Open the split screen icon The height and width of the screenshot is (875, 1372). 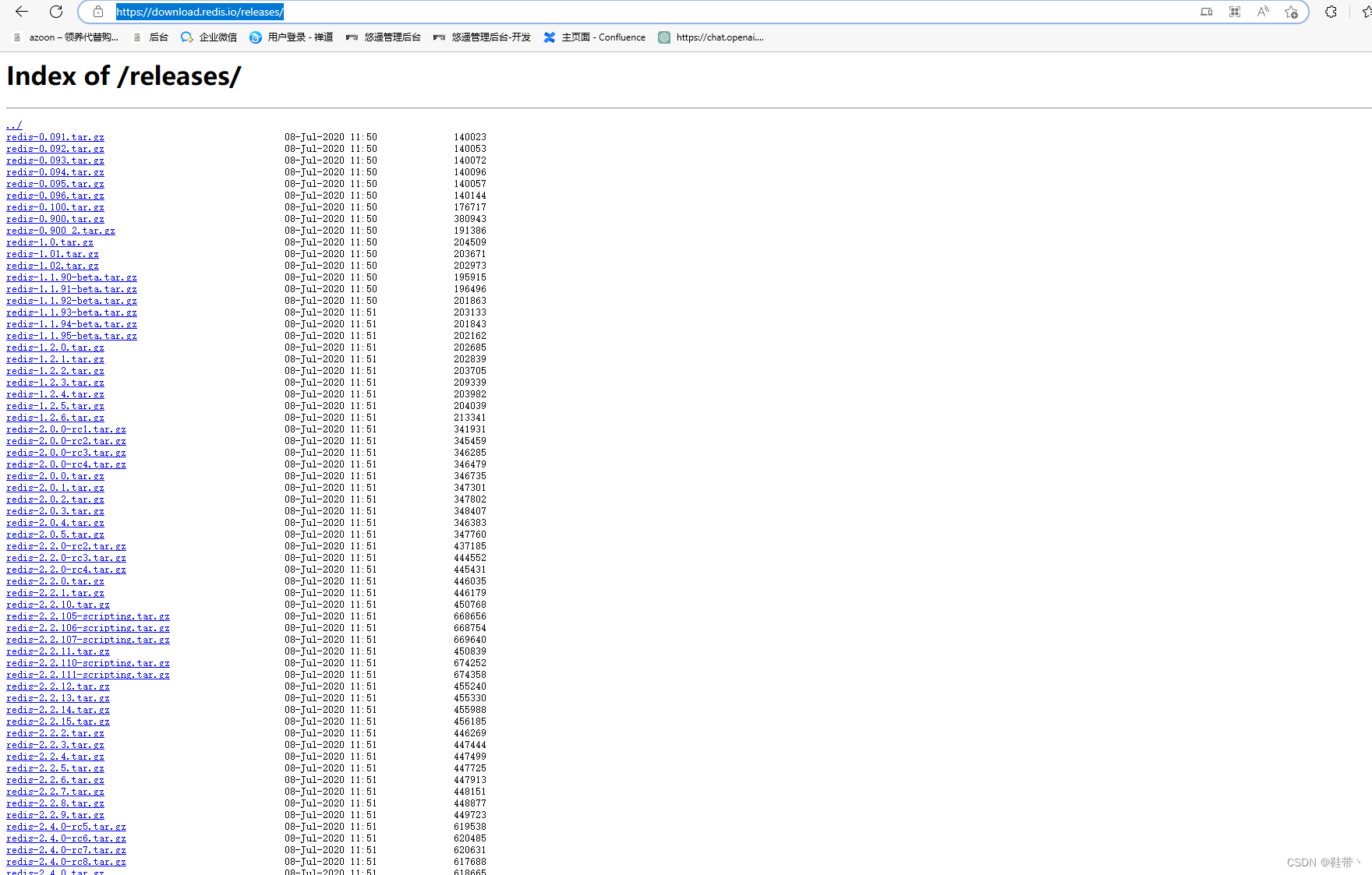(1206, 12)
